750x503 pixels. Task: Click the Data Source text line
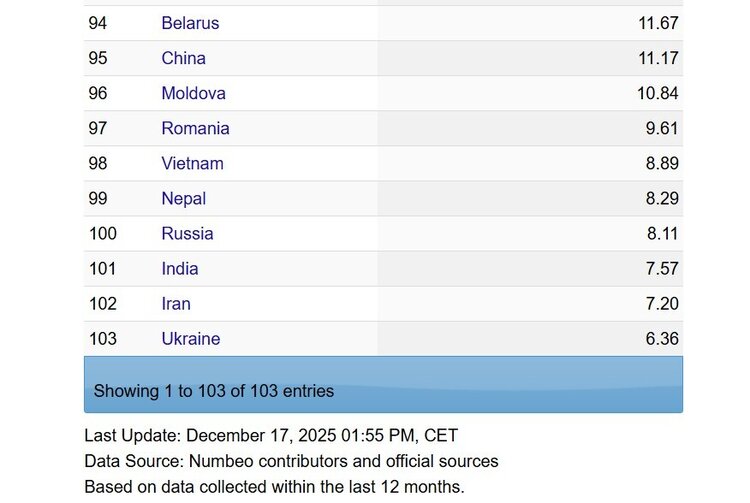point(291,461)
